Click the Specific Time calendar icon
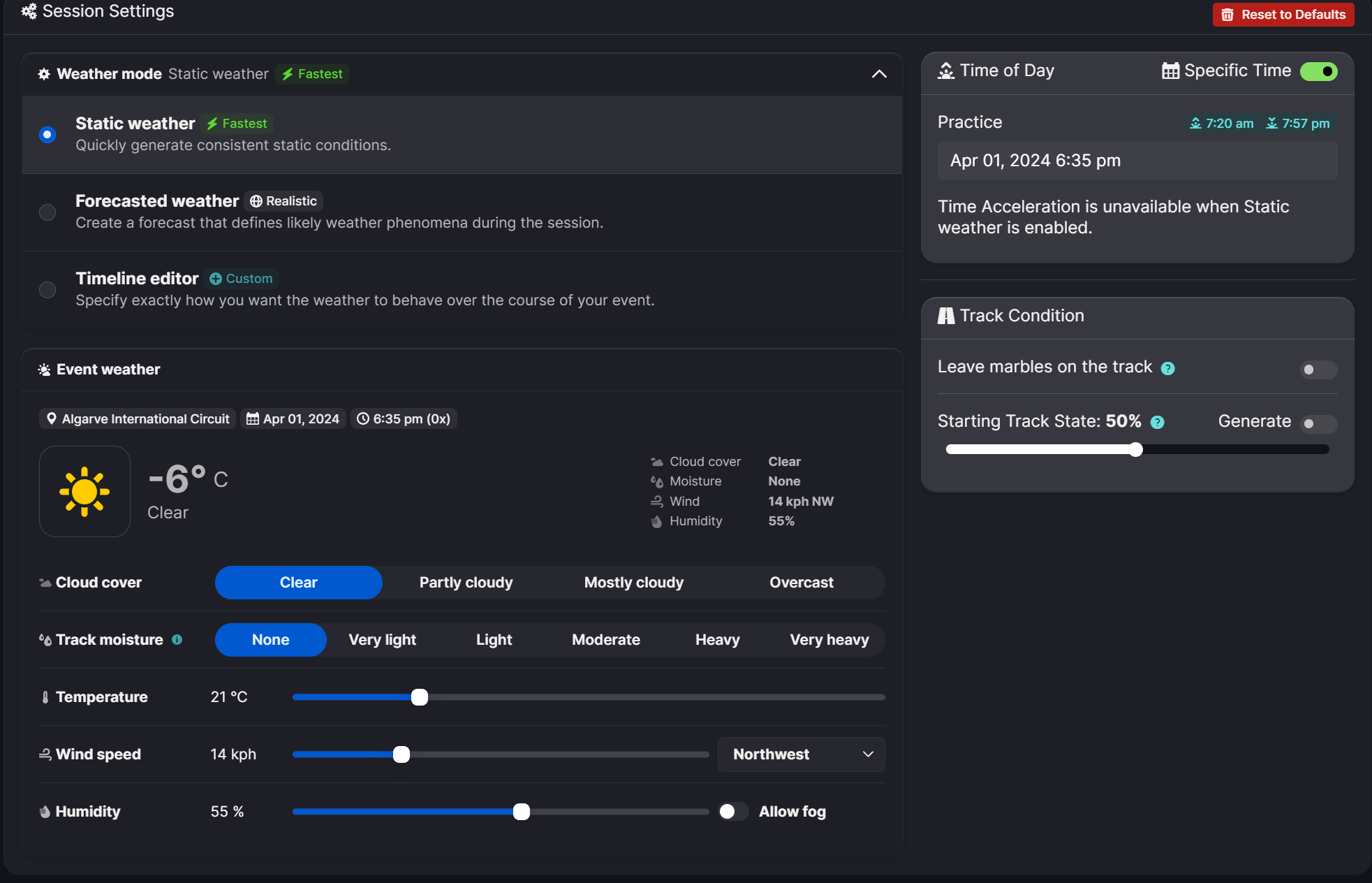This screenshot has height=883, width=1372. (x=1170, y=71)
